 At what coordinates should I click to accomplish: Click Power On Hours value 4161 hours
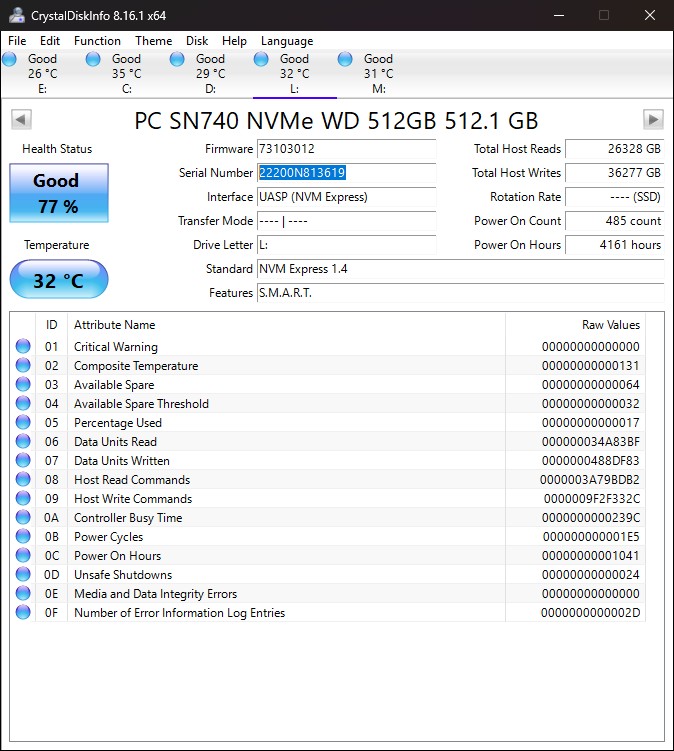(x=615, y=245)
